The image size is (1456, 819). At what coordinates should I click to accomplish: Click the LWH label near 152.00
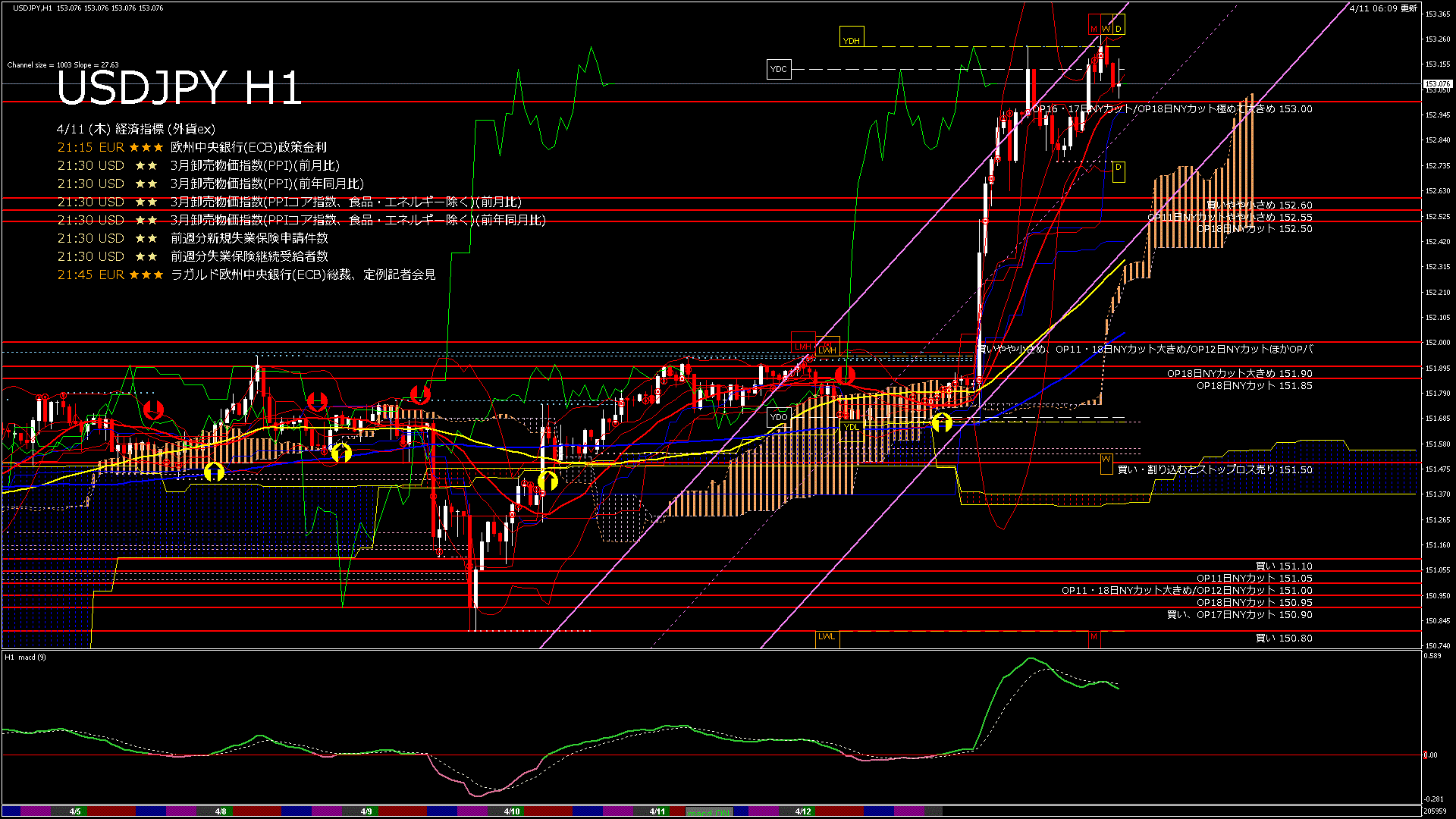click(827, 350)
